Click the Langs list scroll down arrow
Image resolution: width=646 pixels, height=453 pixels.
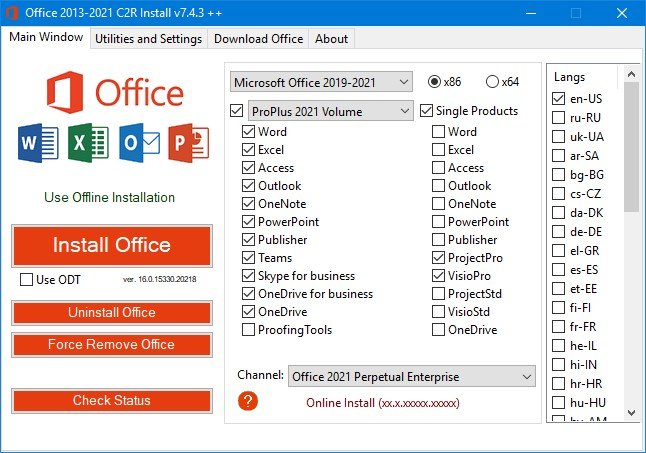[631, 413]
